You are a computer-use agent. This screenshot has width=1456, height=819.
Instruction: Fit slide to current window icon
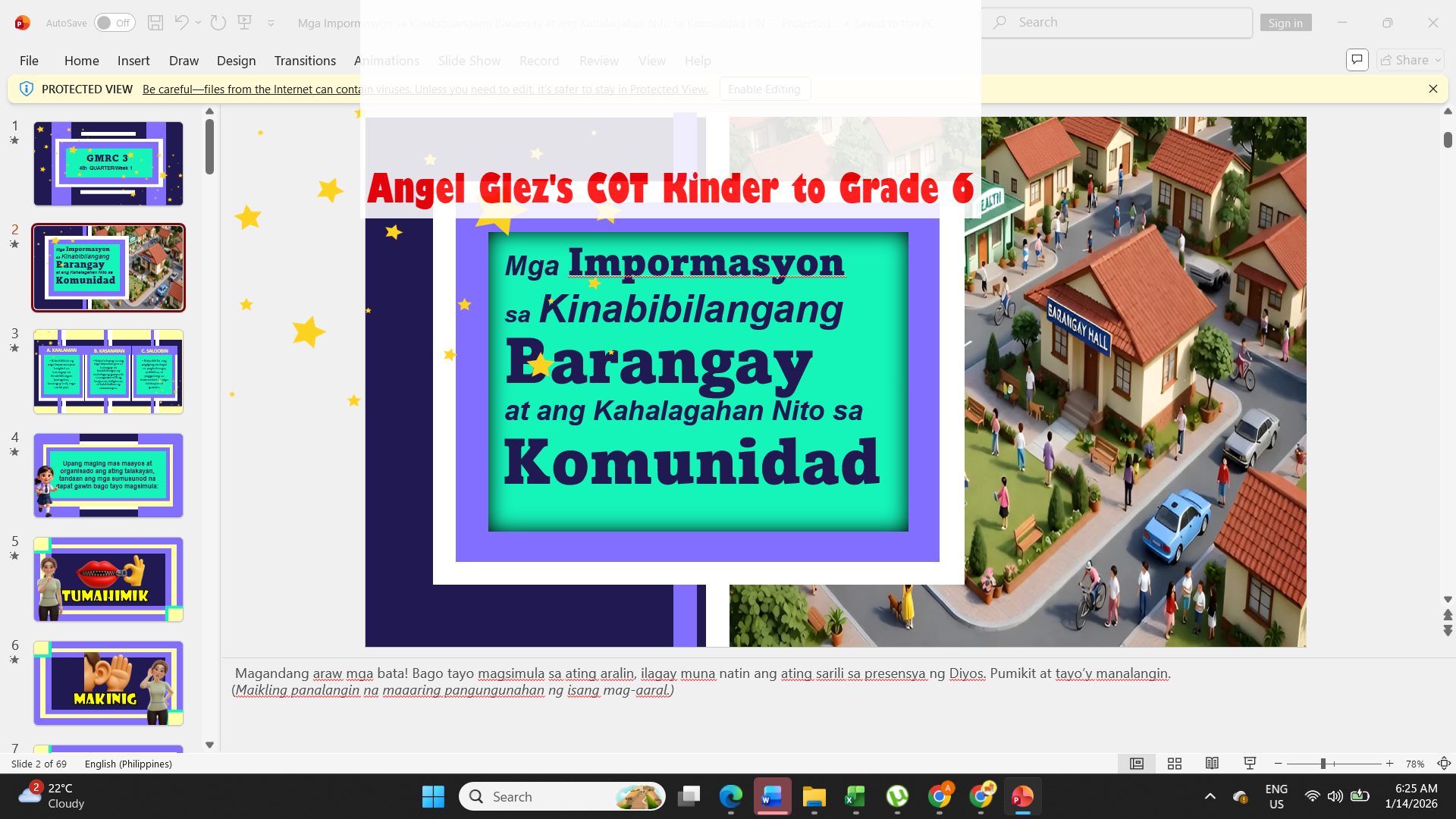(1445, 764)
